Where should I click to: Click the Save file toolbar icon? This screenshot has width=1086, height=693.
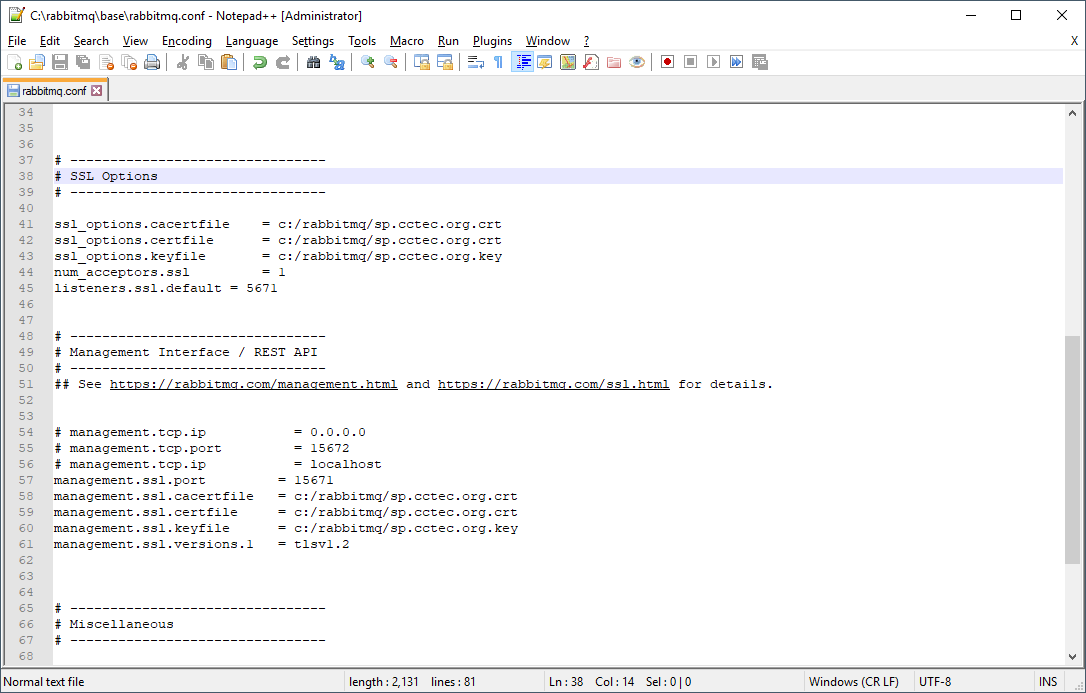point(60,62)
